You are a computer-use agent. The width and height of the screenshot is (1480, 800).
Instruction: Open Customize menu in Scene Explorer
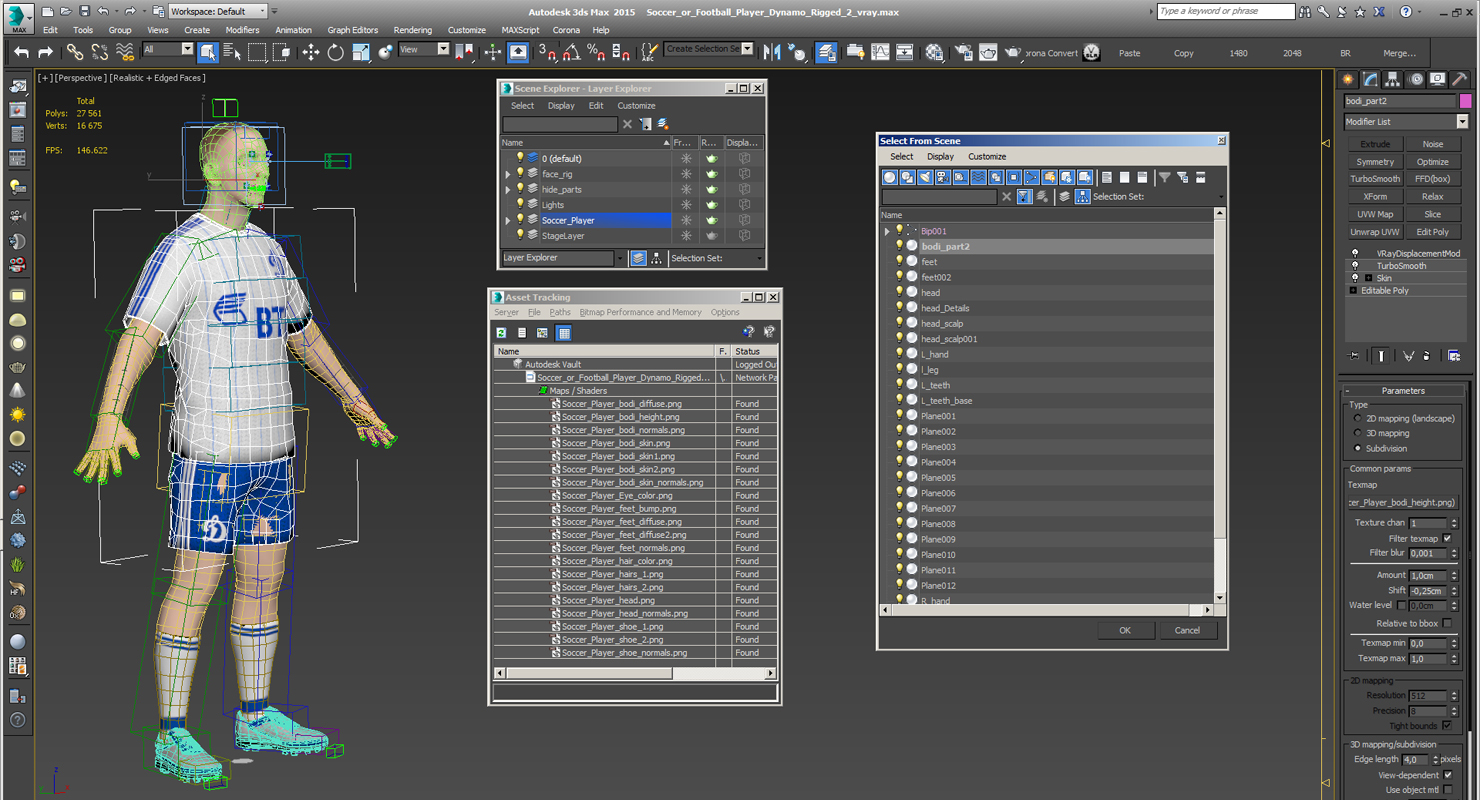pyautogui.click(x=636, y=105)
